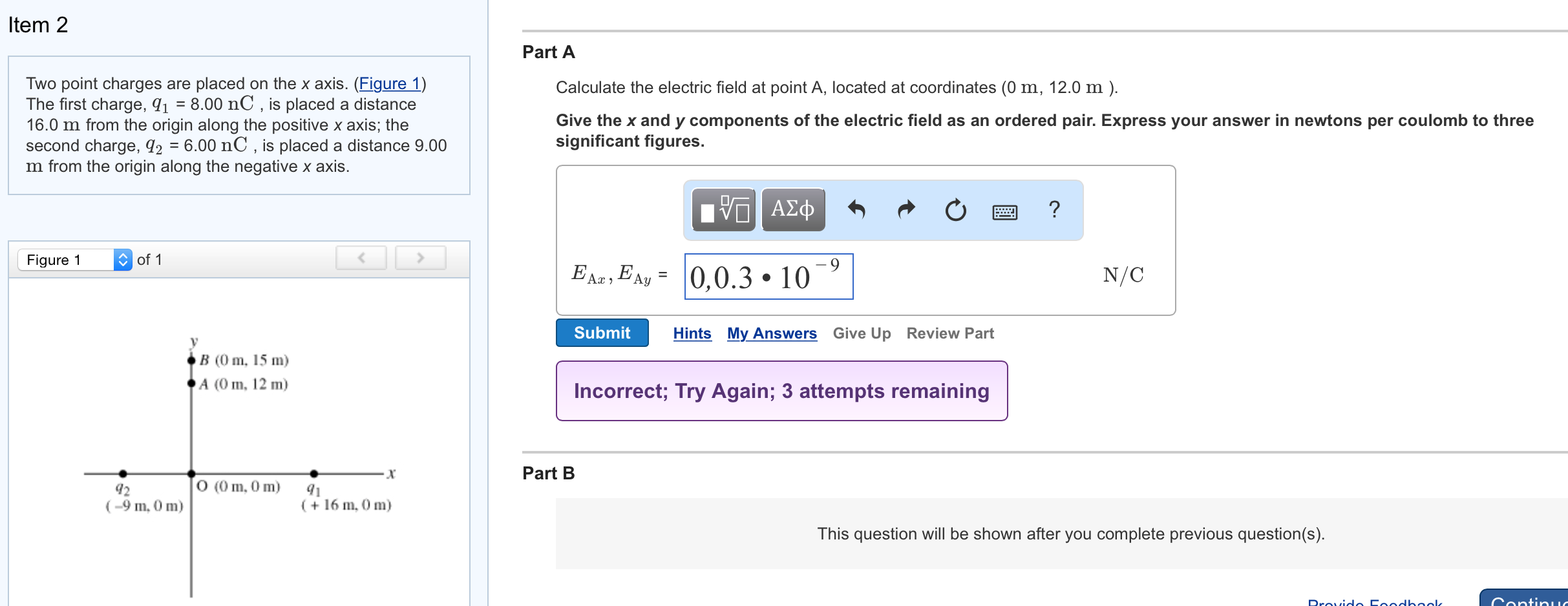View My Answers for Part A
This screenshot has width=1568, height=606.
772,333
